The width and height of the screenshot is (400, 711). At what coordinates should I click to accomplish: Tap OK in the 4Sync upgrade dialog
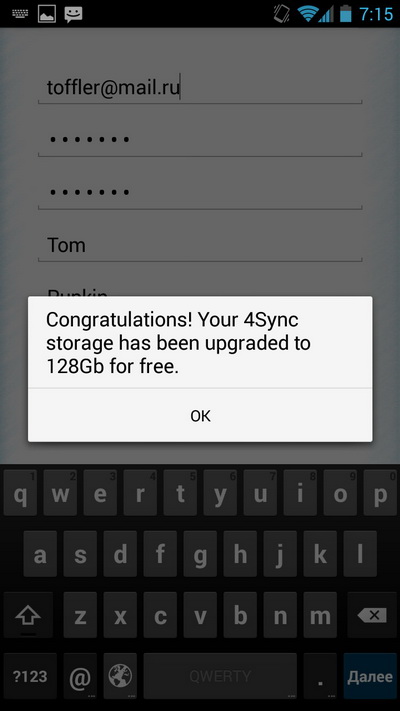tap(200, 415)
